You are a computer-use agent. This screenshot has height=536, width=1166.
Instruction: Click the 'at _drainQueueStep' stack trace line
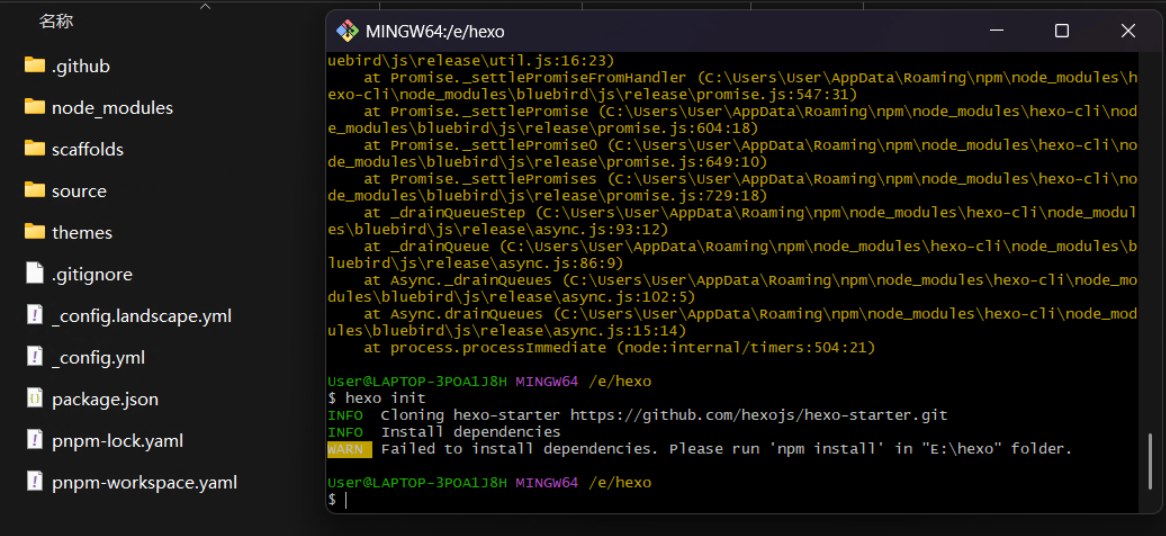pyautogui.click(x=732, y=221)
